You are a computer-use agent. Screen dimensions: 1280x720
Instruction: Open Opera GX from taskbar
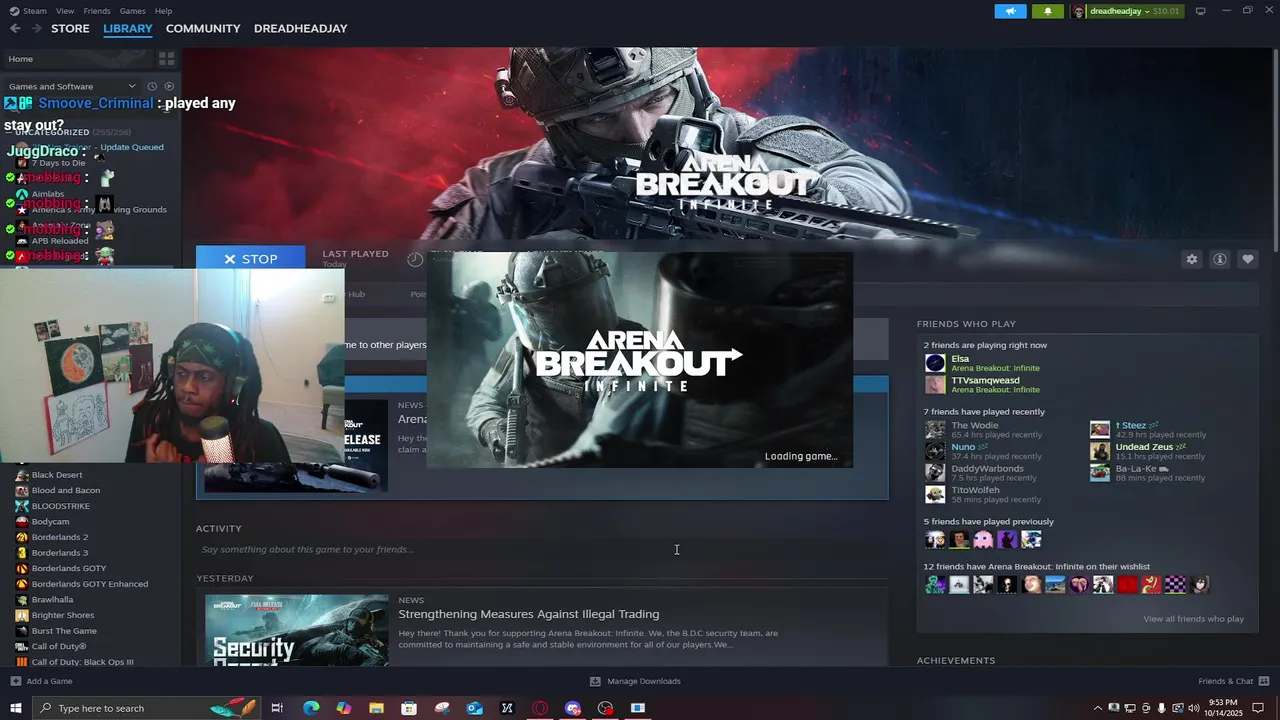540,708
